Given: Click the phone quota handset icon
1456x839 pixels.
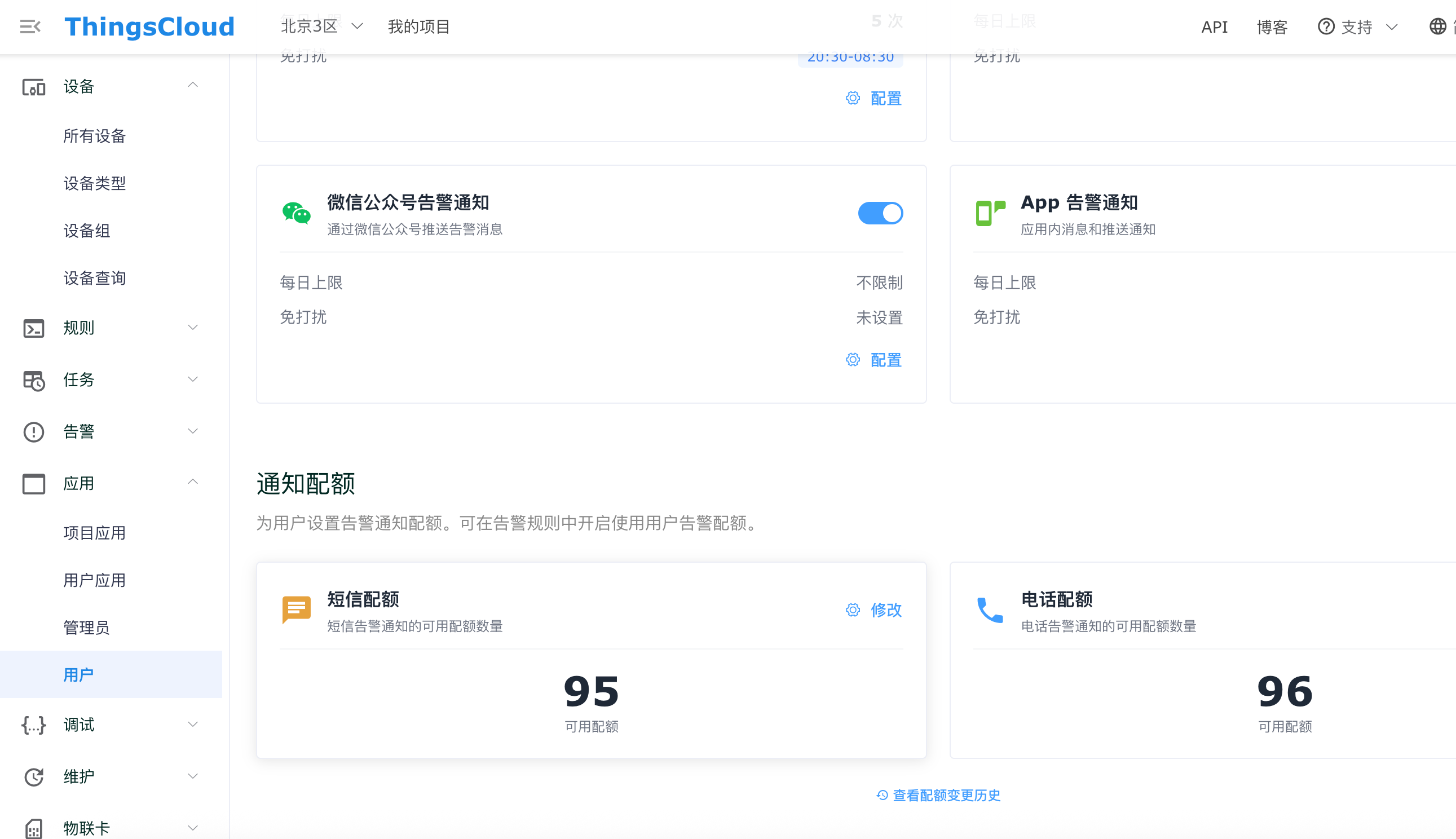Looking at the screenshot, I should click(990, 610).
